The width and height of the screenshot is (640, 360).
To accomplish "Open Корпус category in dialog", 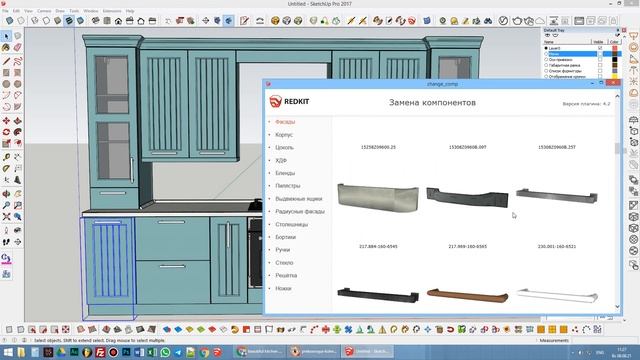I will [284, 135].
